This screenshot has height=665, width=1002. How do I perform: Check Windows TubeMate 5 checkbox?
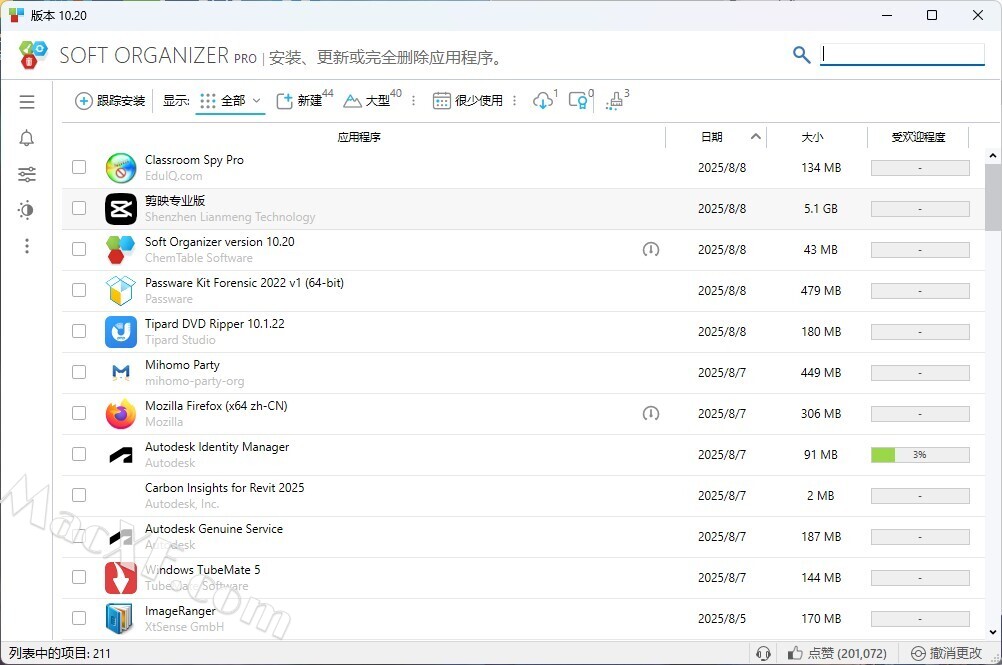coord(79,577)
